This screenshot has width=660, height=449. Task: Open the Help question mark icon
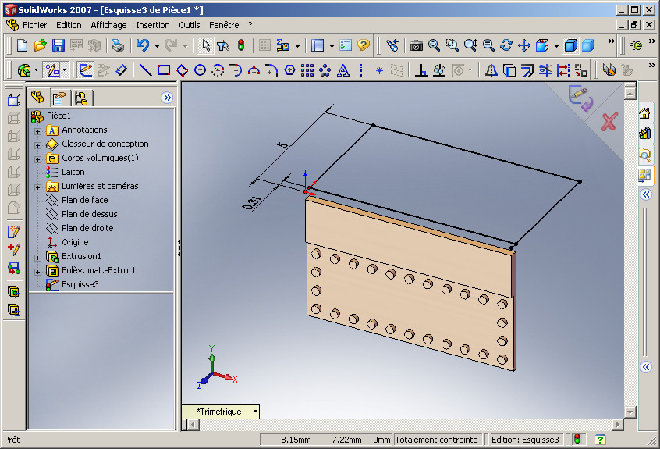pos(363,45)
